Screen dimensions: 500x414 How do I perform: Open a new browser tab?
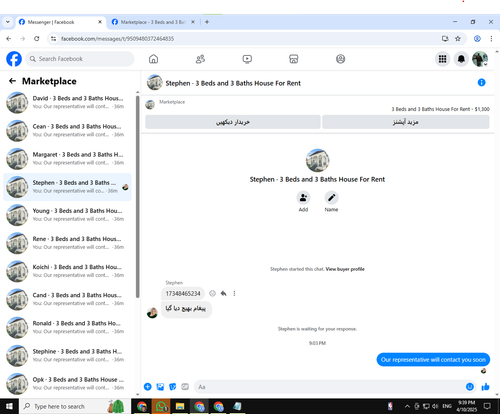tap(207, 22)
